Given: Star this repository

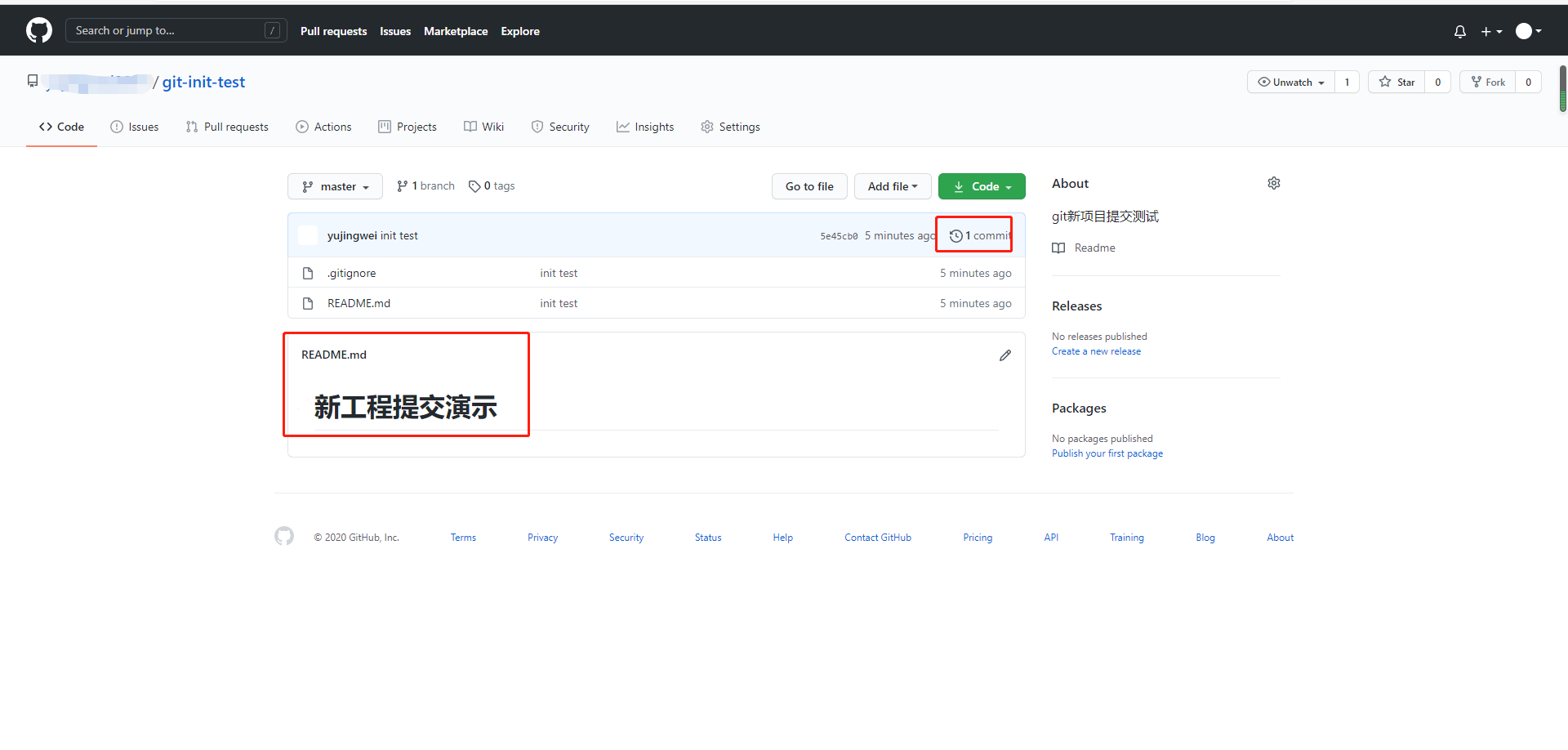Looking at the screenshot, I should 1396,82.
